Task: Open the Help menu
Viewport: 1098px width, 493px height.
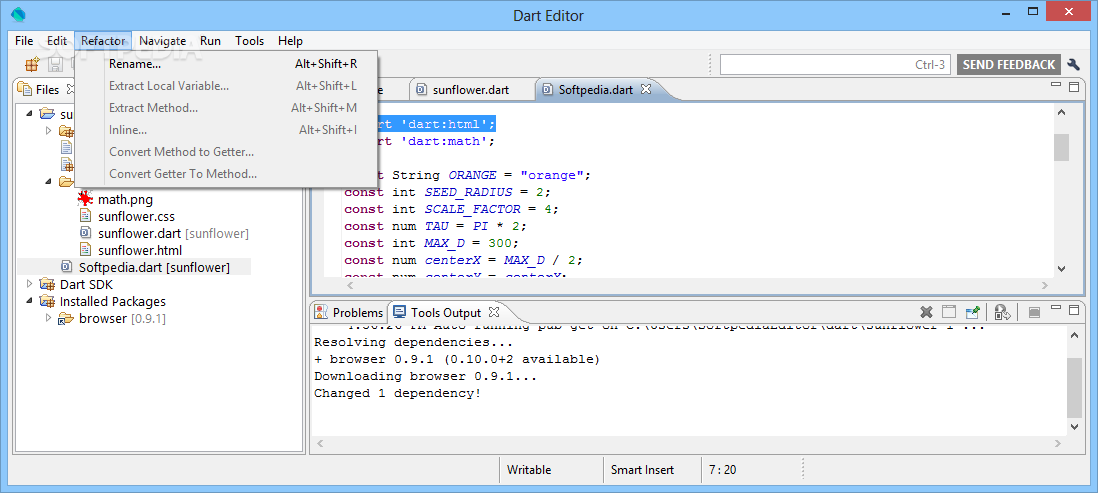Action: [x=290, y=41]
